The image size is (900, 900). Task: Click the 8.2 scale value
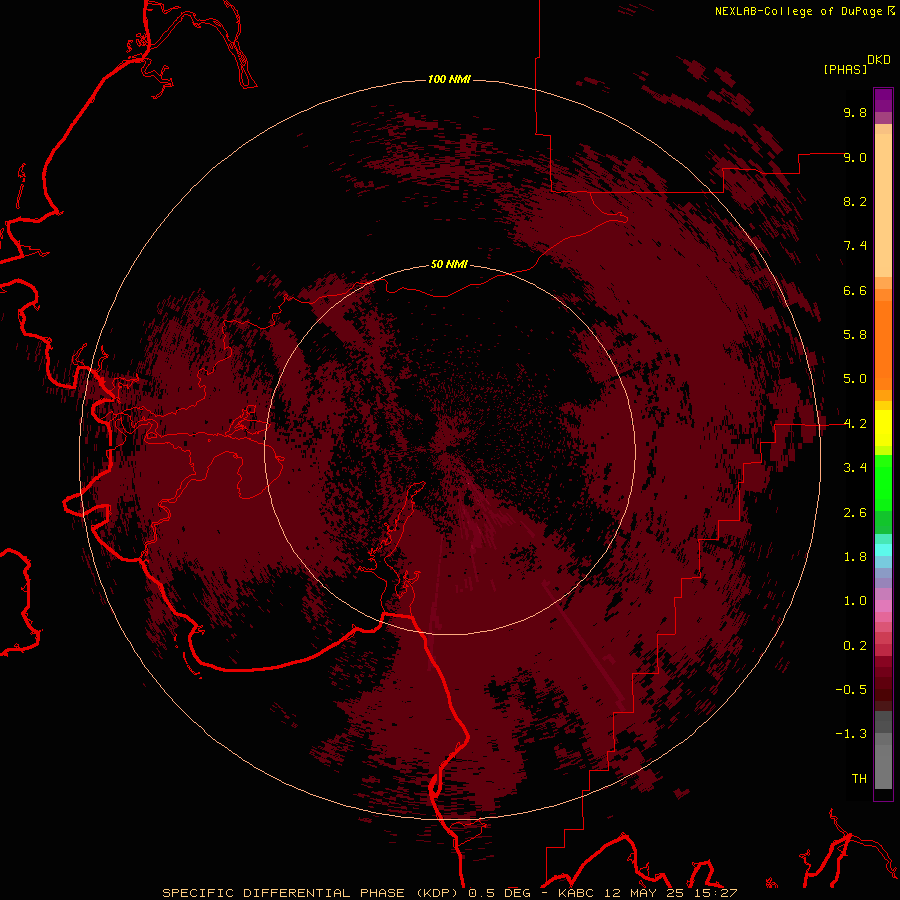pos(855,201)
